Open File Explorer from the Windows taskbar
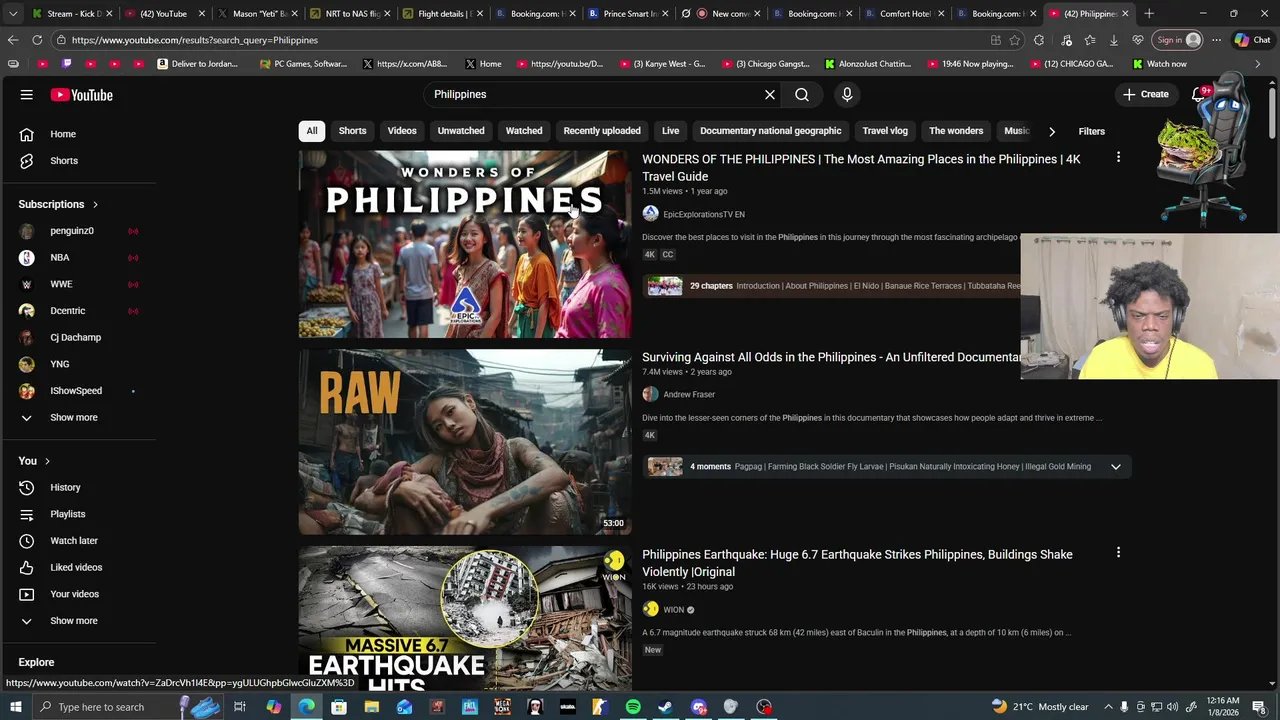The height and width of the screenshot is (720, 1280). 371,707
